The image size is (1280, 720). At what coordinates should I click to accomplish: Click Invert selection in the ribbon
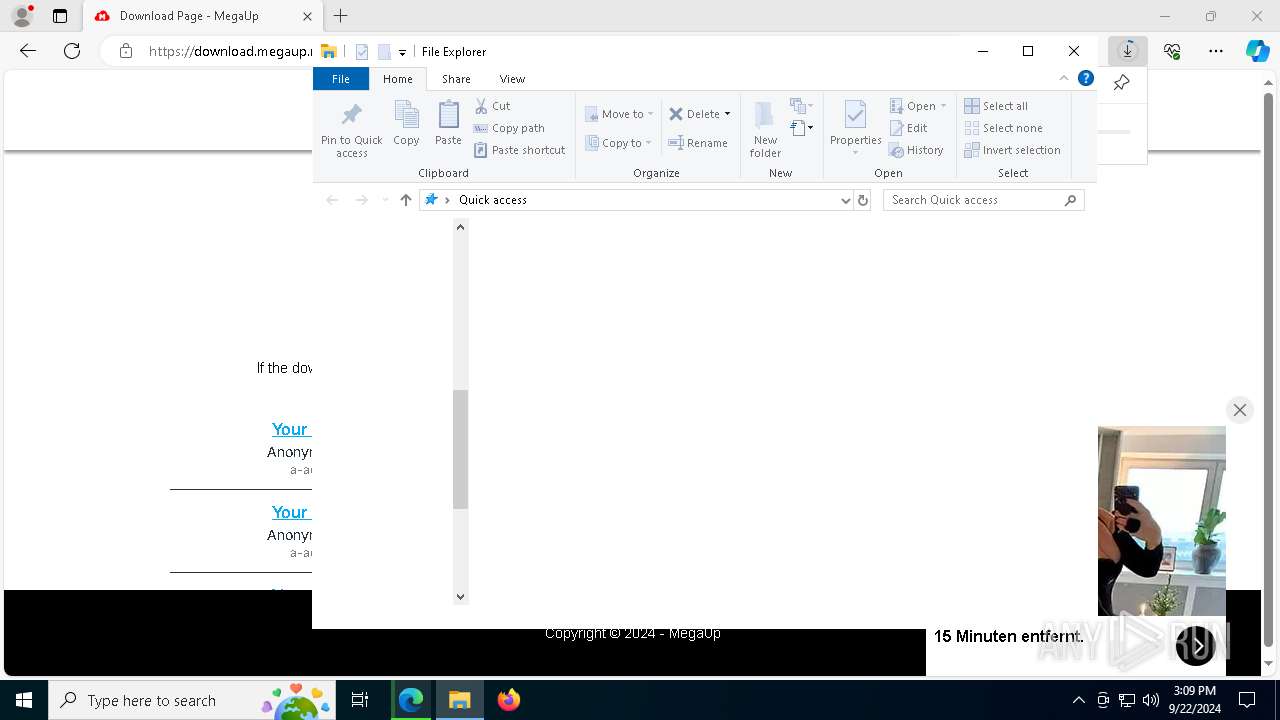click(1012, 150)
